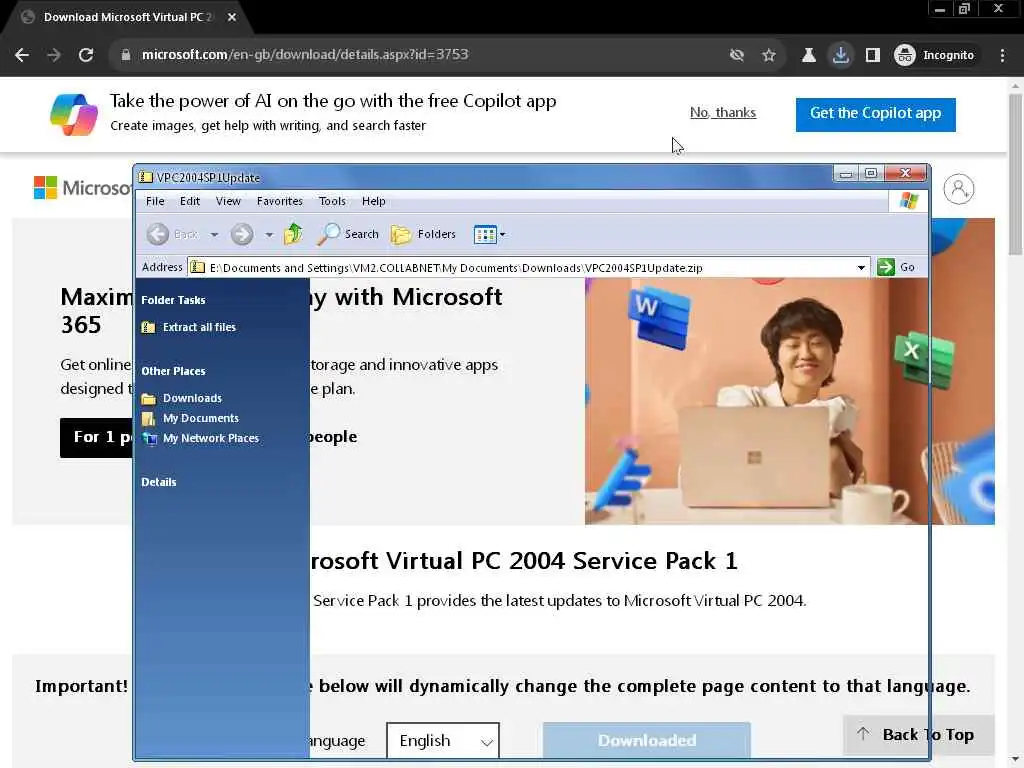Expand Forward history dropdown arrow

point(269,234)
